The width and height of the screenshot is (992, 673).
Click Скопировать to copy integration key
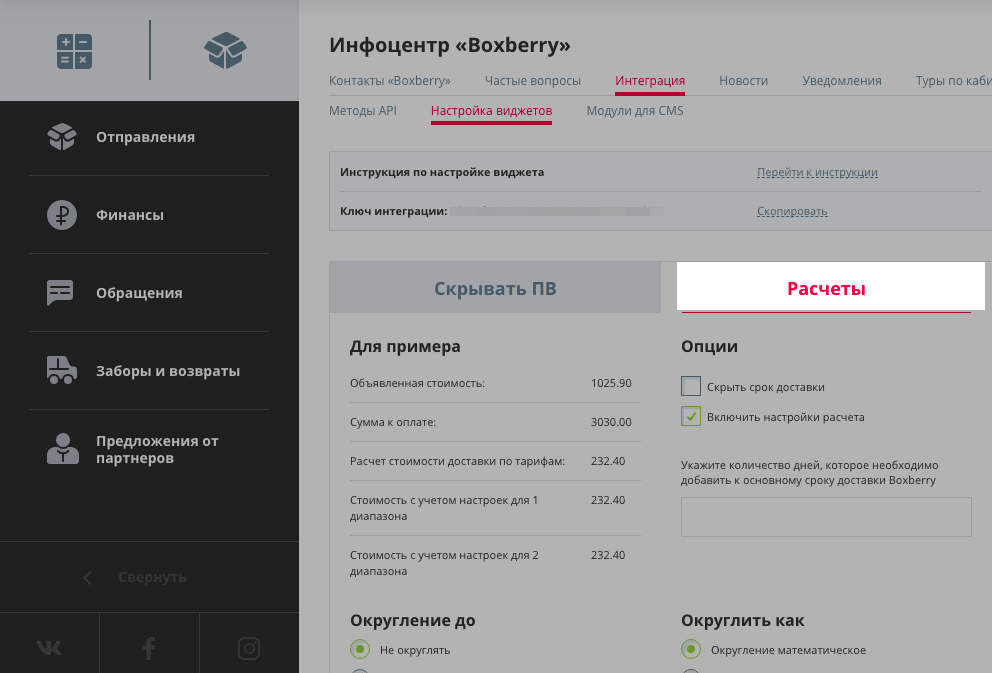[792, 211]
